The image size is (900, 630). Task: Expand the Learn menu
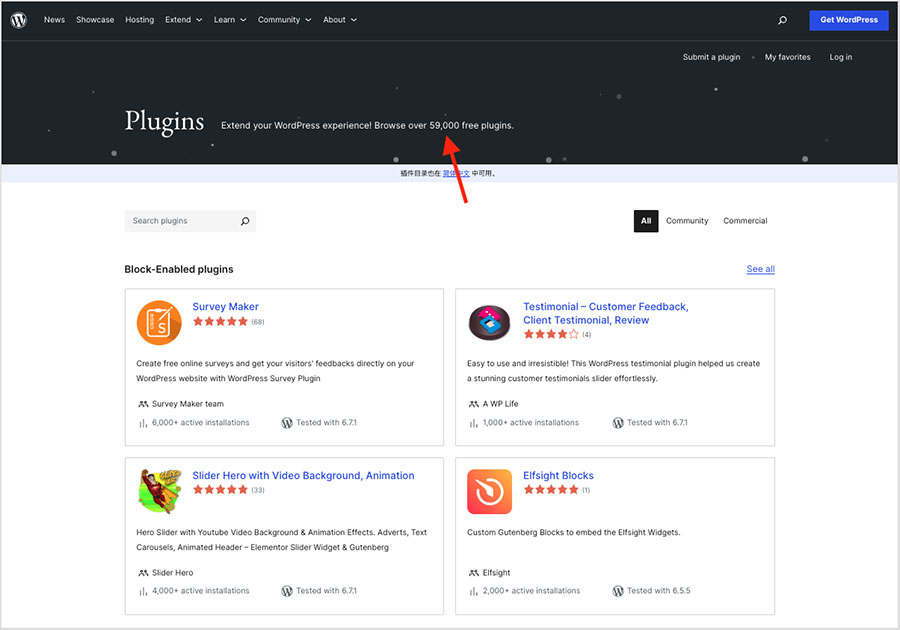pos(230,20)
